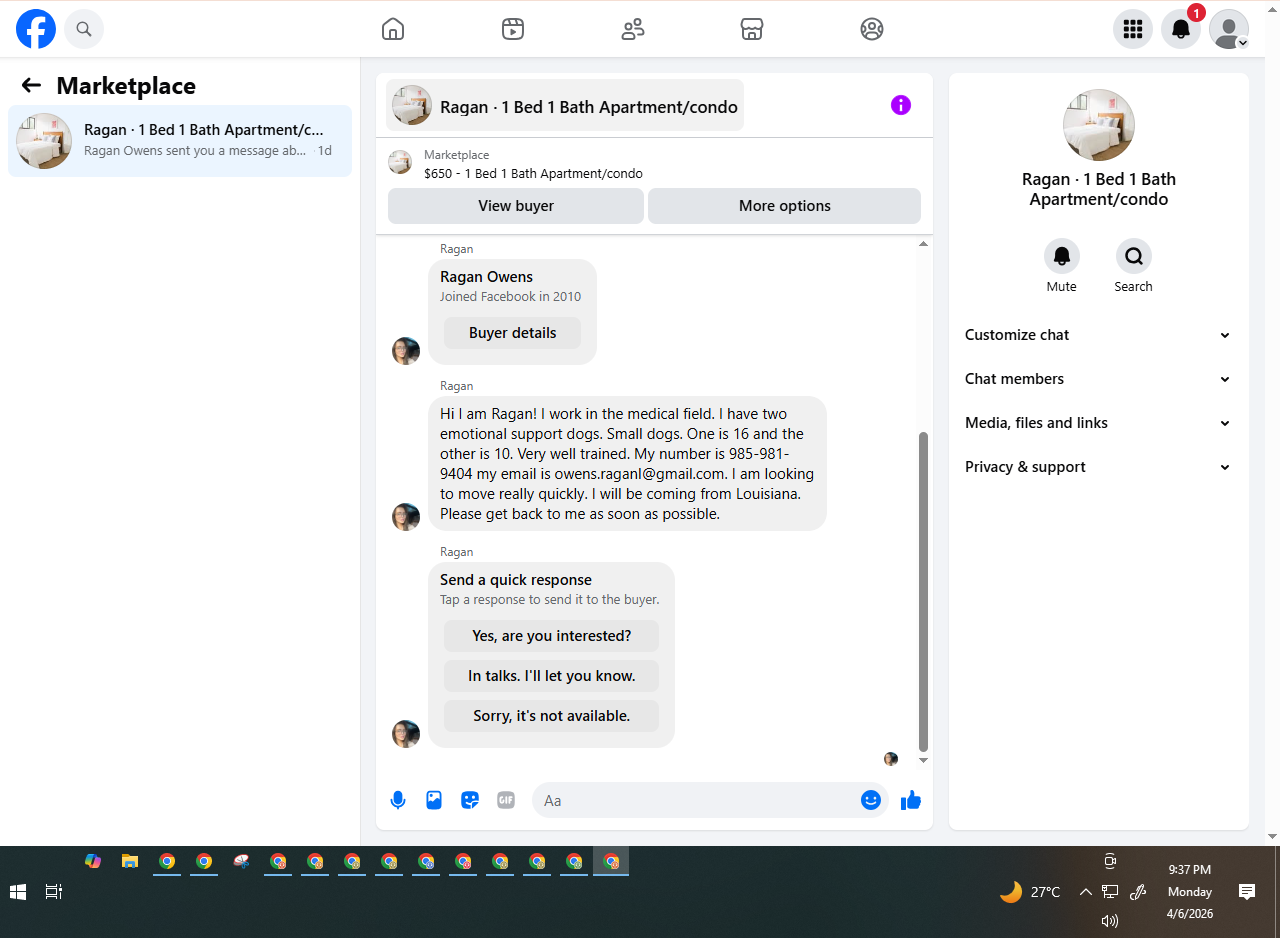Screen dimensions: 1280x938
Task: Open the $650 Marketplace listing row
Action: (x=654, y=164)
